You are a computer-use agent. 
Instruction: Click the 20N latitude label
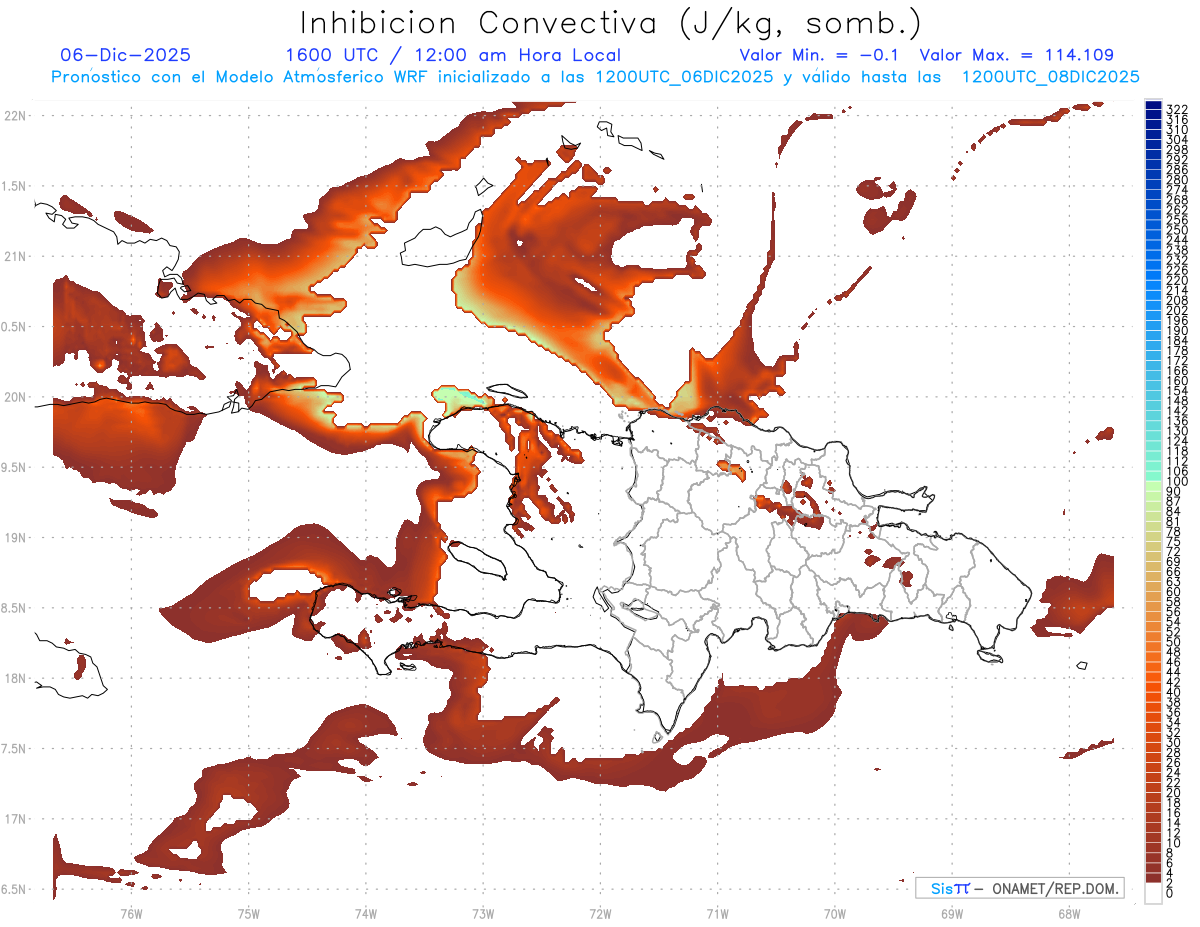pos(15,397)
